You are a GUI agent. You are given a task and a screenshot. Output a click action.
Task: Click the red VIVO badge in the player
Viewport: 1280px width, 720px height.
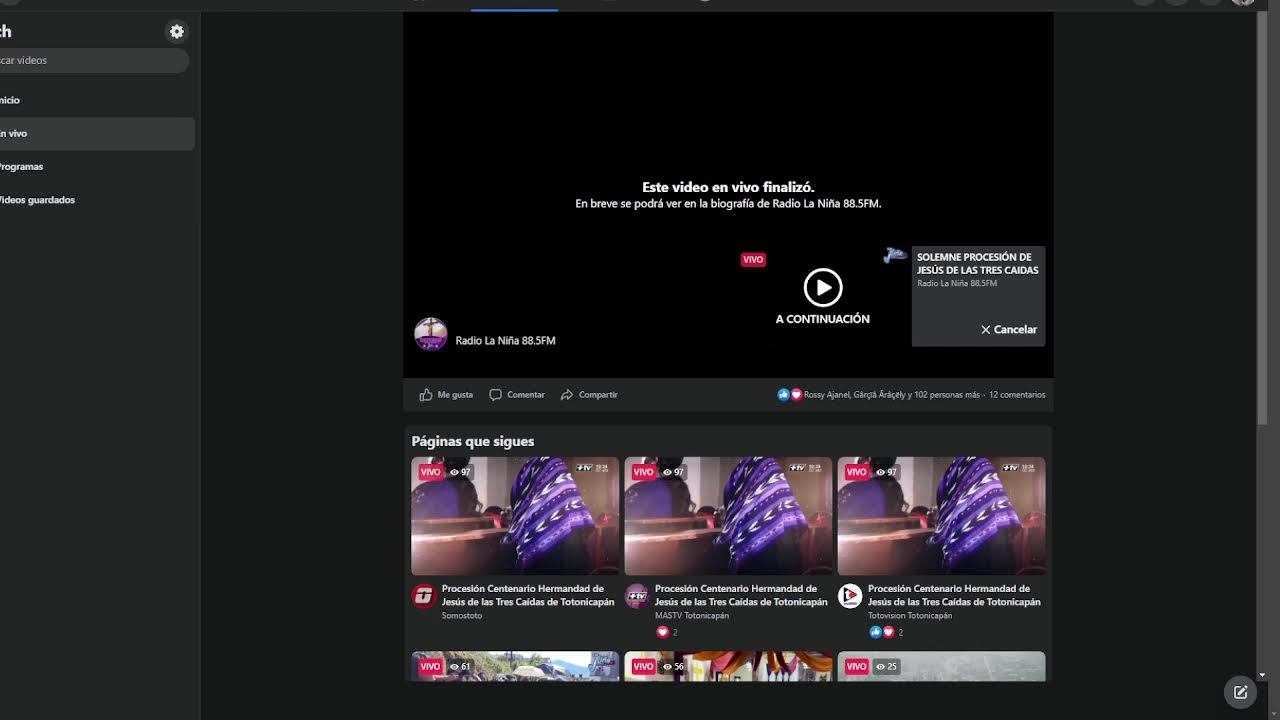(x=753, y=260)
